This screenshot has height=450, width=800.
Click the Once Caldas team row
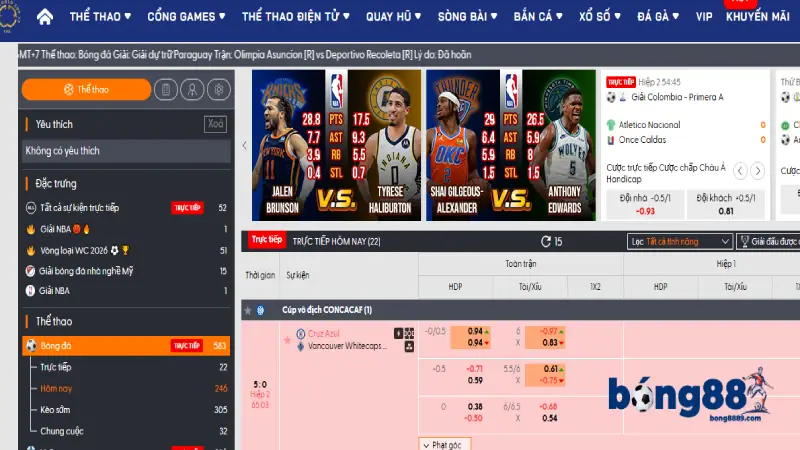coord(686,140)
